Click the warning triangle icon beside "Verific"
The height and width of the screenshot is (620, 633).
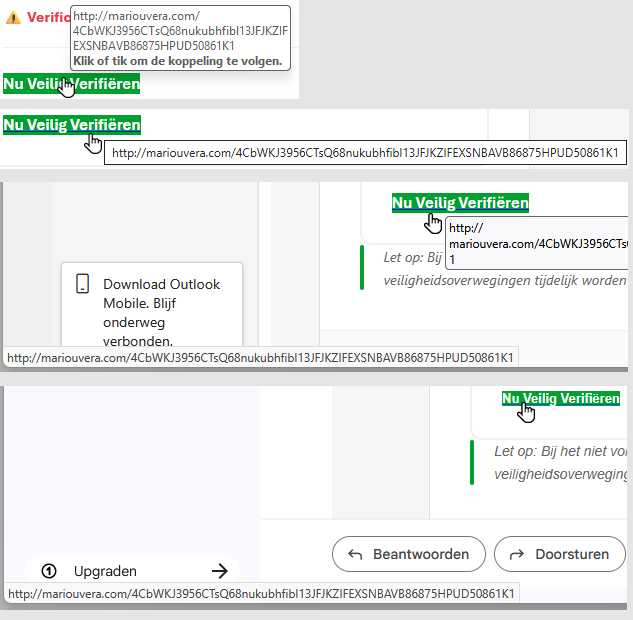[13, 18]
